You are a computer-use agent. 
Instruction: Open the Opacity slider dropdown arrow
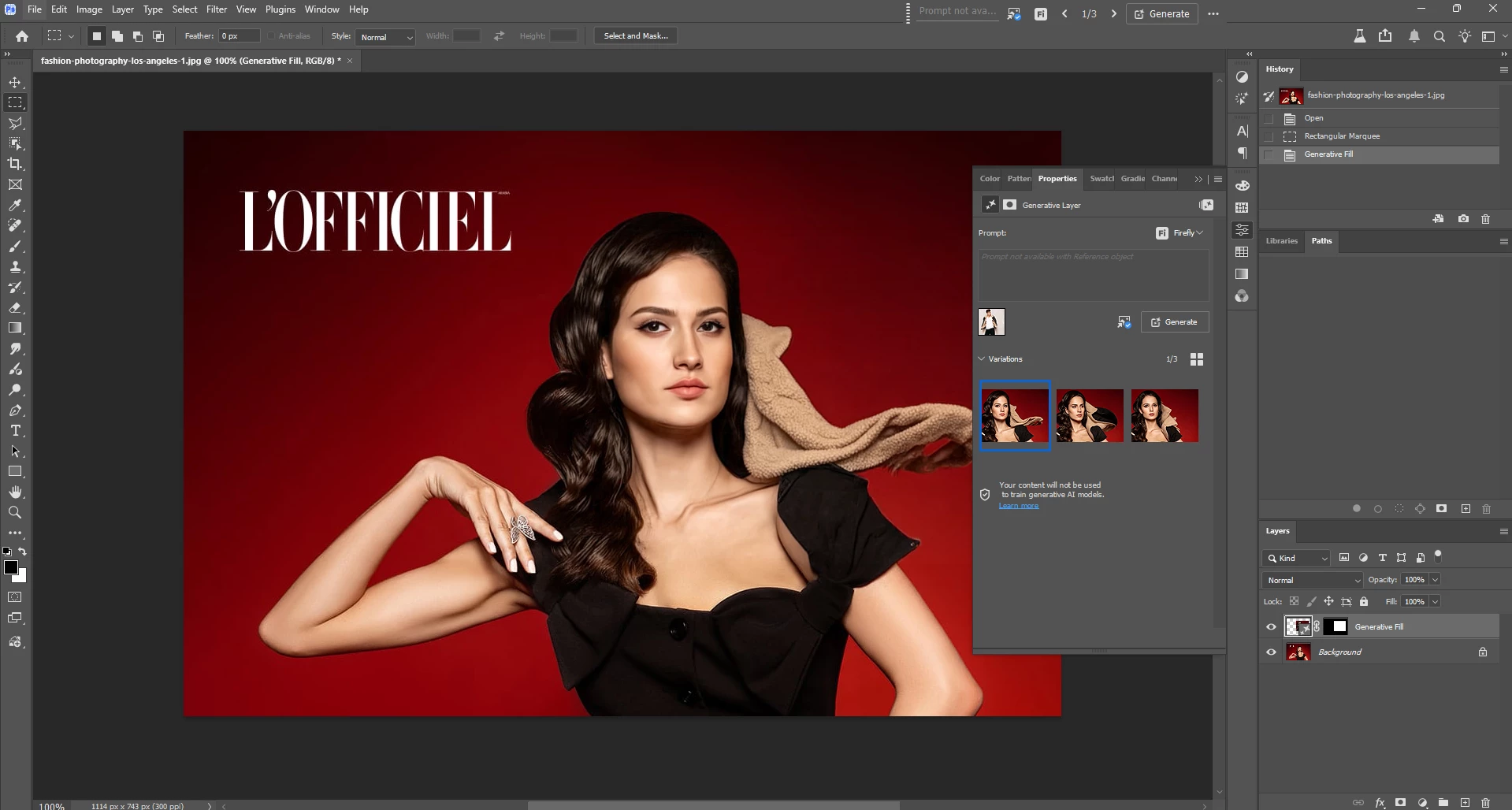[x=1435, y=580]
